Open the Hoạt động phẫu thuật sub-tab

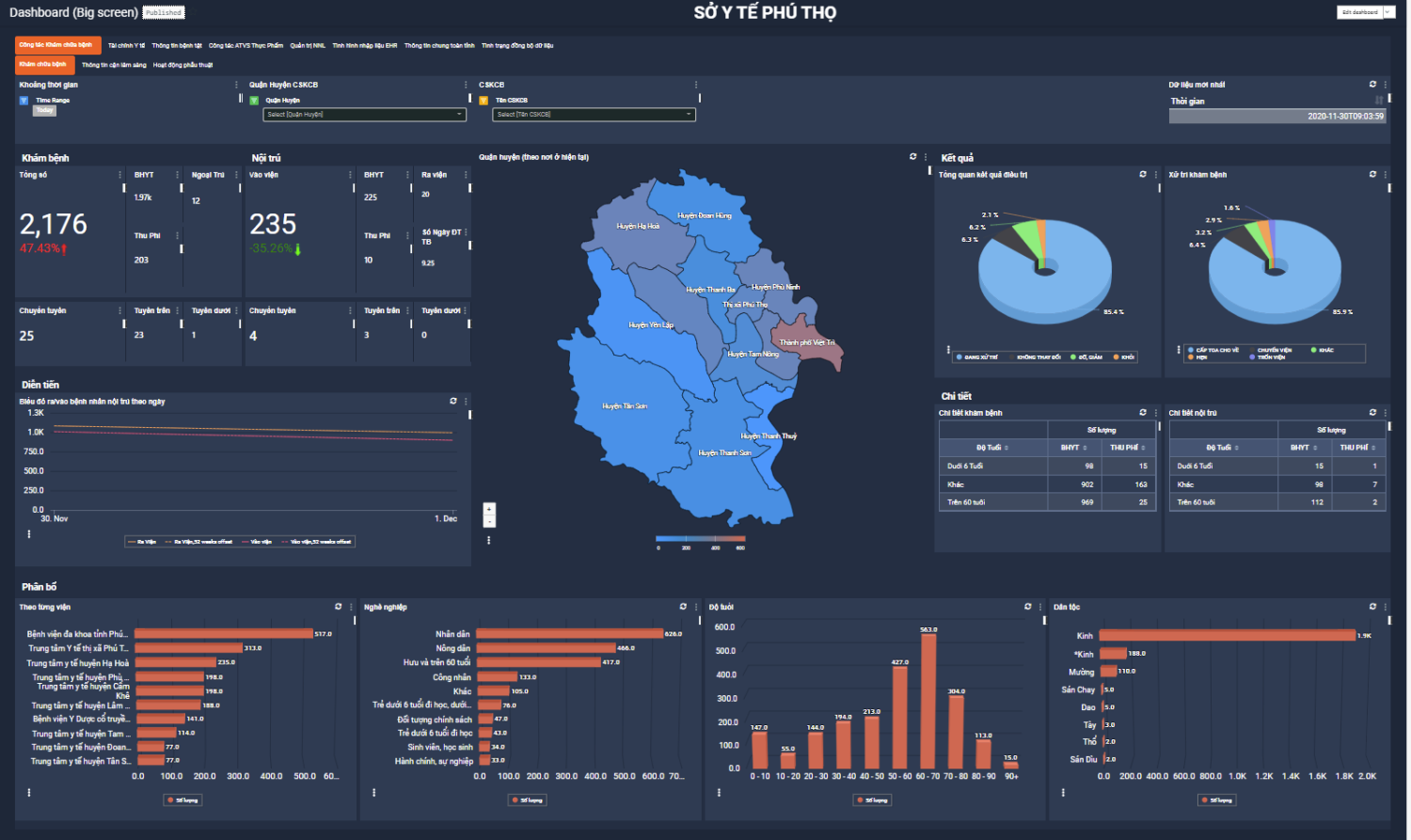(182, 65)
